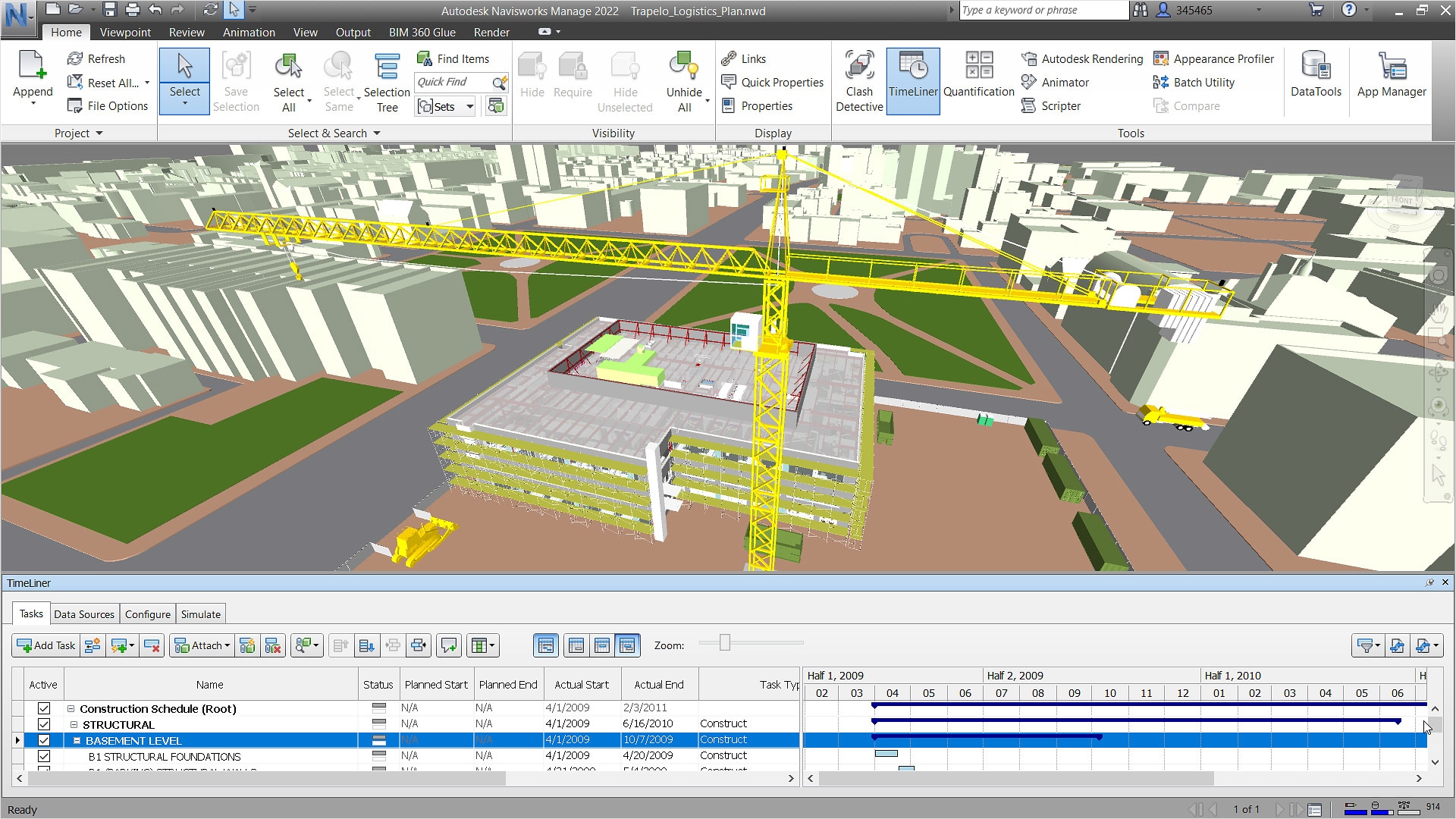Uncheck Active for B1 STRUCTURAL FOUNDATIONS

click(x=44, y=756)
